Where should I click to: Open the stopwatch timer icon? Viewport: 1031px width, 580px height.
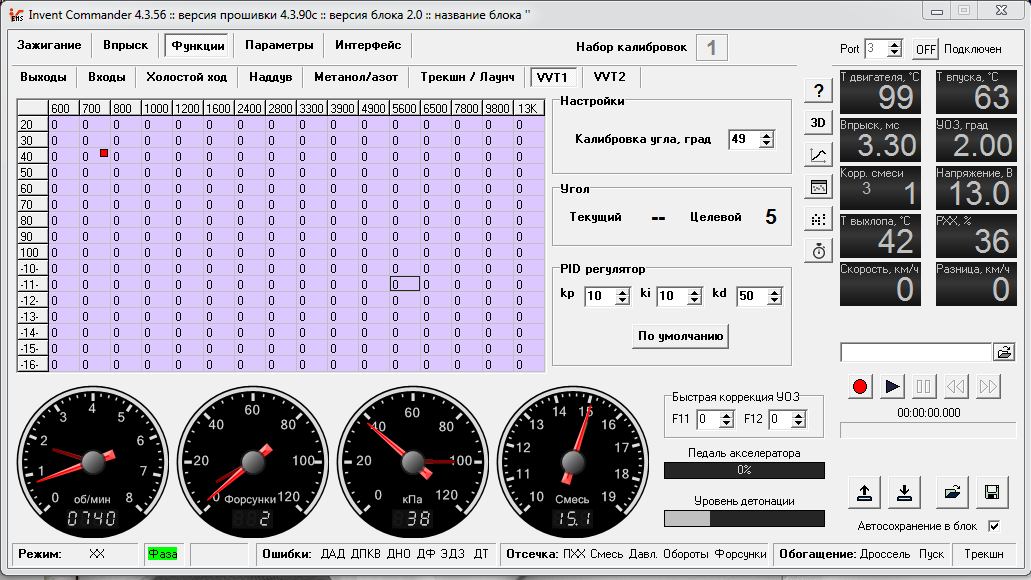[x=818, y=251]
